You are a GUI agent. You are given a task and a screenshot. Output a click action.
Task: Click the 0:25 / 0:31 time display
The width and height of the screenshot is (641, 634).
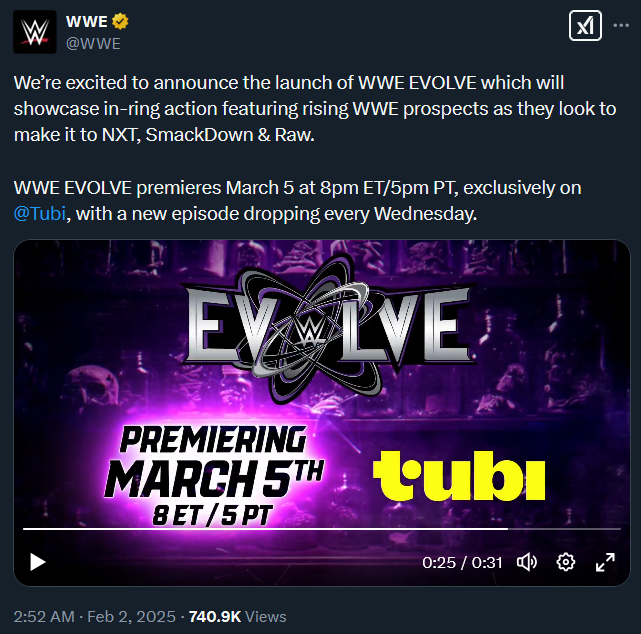[x=462, y=563]
